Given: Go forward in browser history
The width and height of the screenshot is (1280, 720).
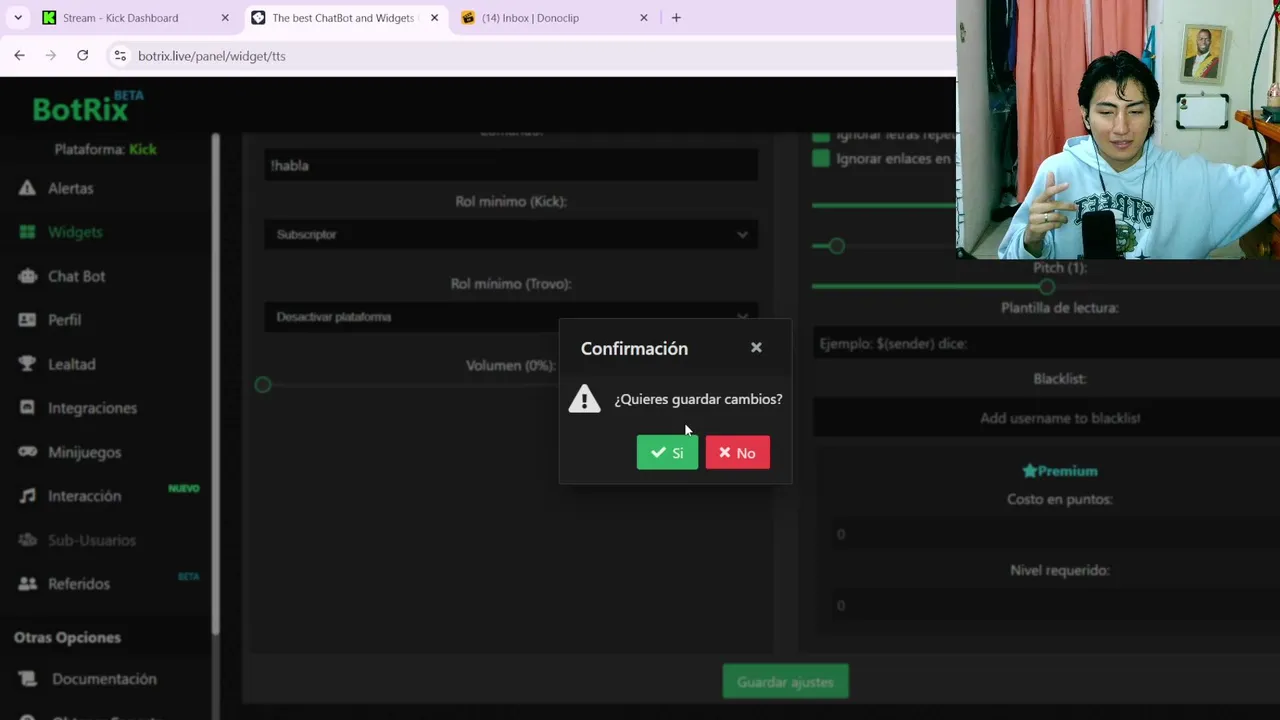Looking at the screenshot, I should click(51, 56).
